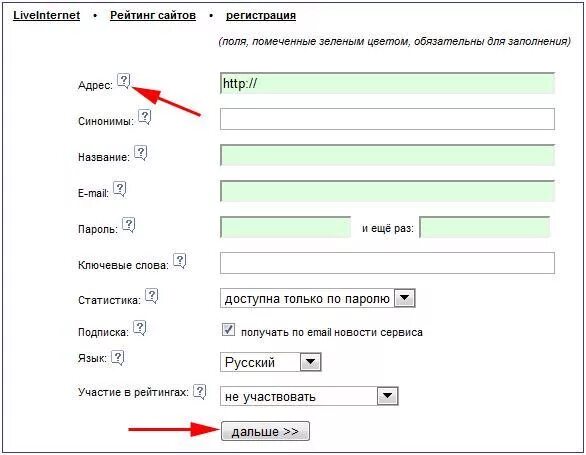The height and width of the screenshot is (455, 586).
Task: Click the дальше >> button
Action: pos(265,431)
